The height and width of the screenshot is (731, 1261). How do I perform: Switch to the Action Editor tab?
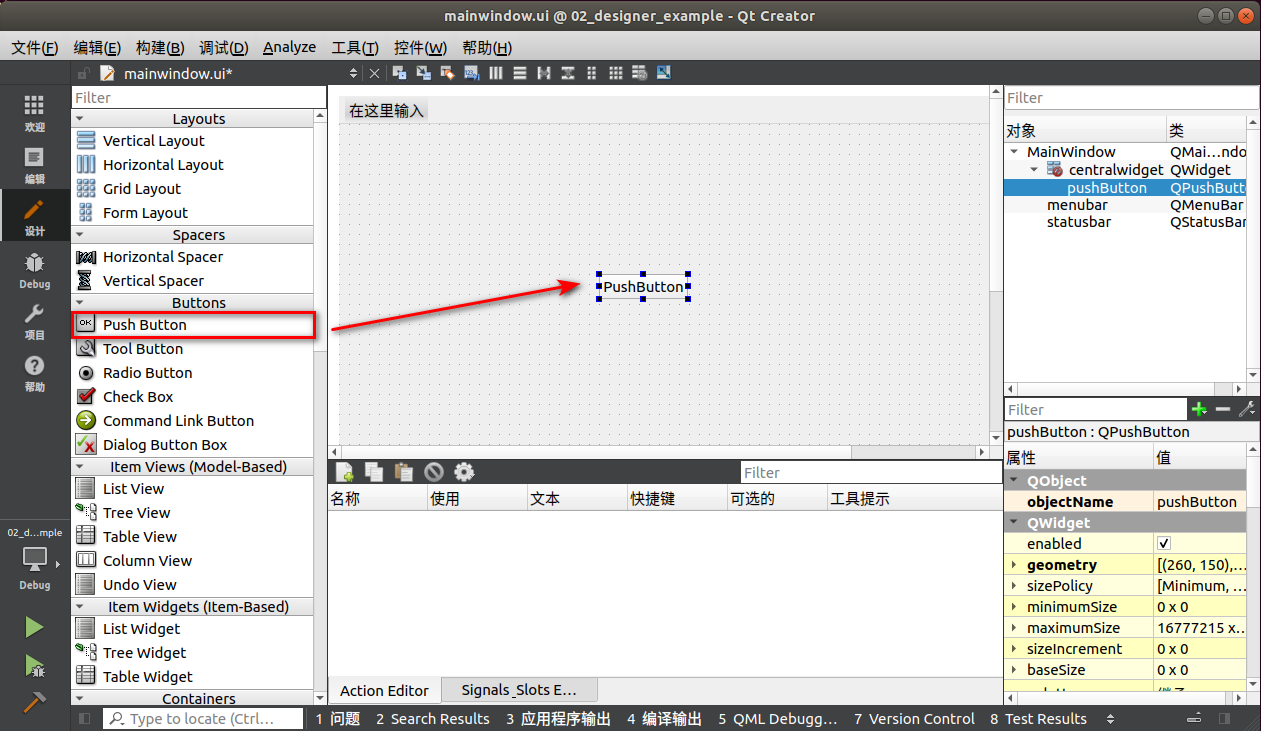(x=384, y=690)
